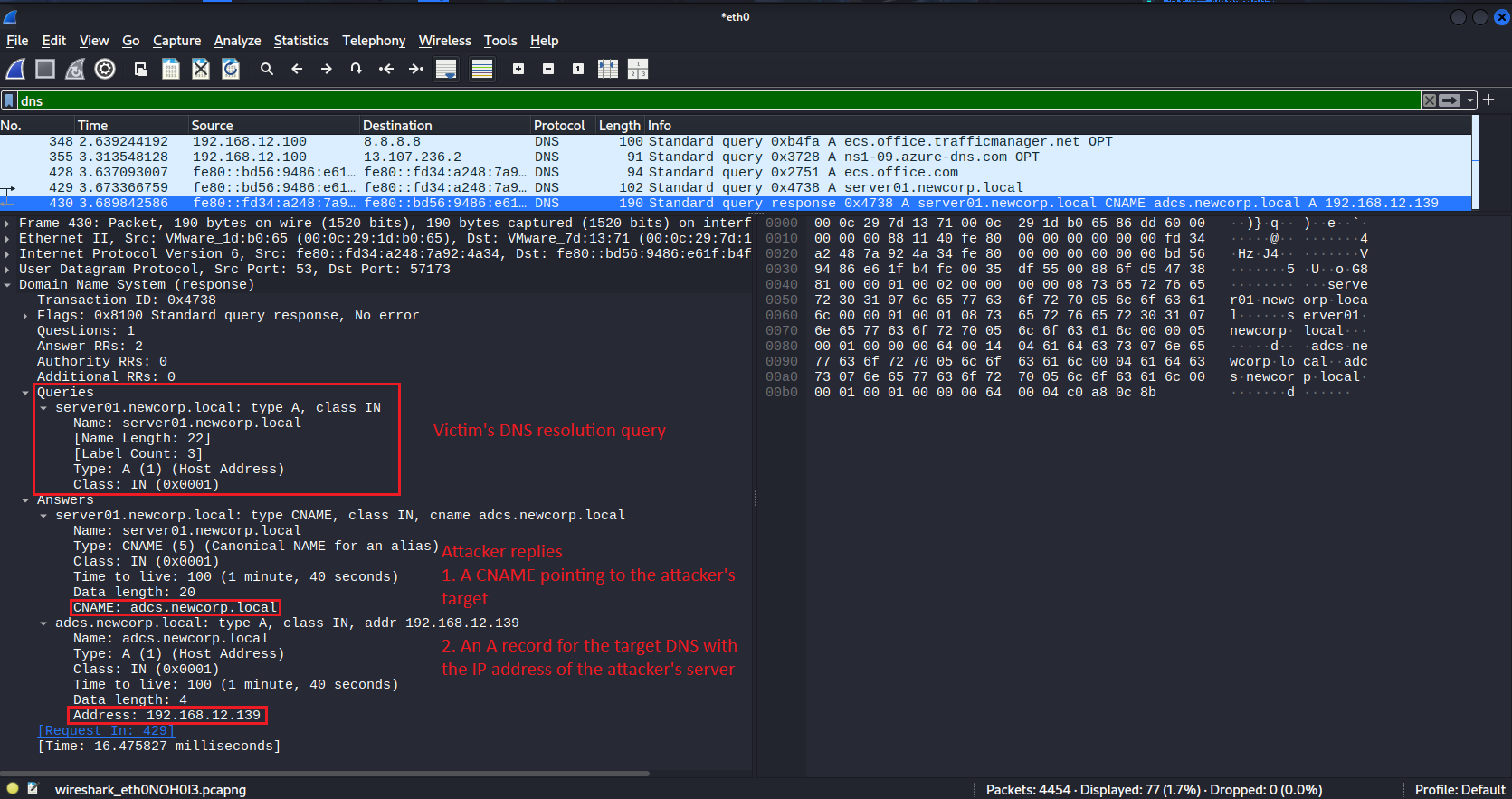Image resolution: width=1512 pixels, height=799 pixels.
Task: Open display filter bookmark menu
Action: (9, 100)
